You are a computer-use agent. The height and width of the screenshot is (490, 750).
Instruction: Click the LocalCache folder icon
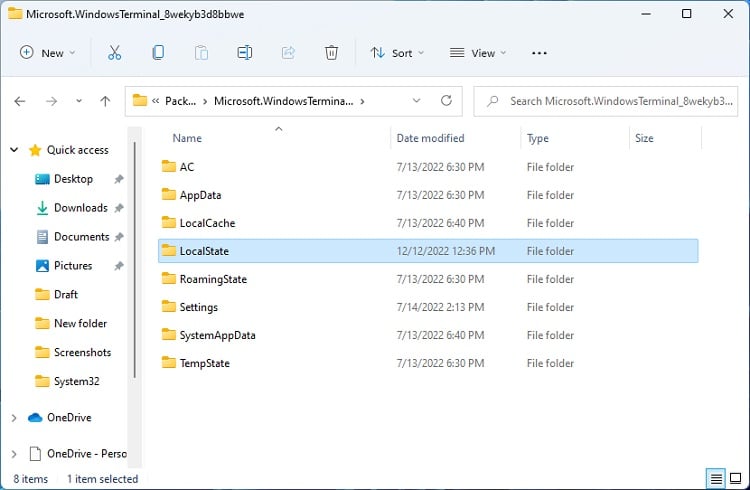pyautogui.click(x=168, y=223)
